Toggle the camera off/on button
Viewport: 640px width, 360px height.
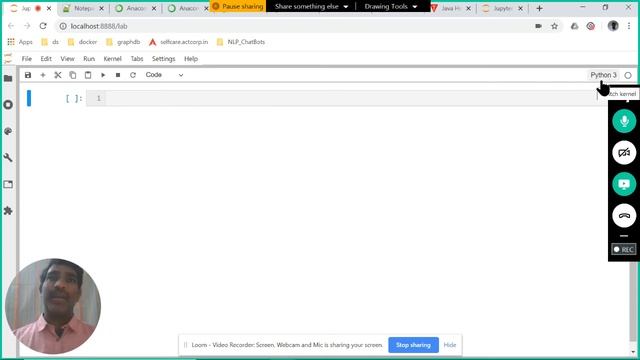click(x=624, y=153)
